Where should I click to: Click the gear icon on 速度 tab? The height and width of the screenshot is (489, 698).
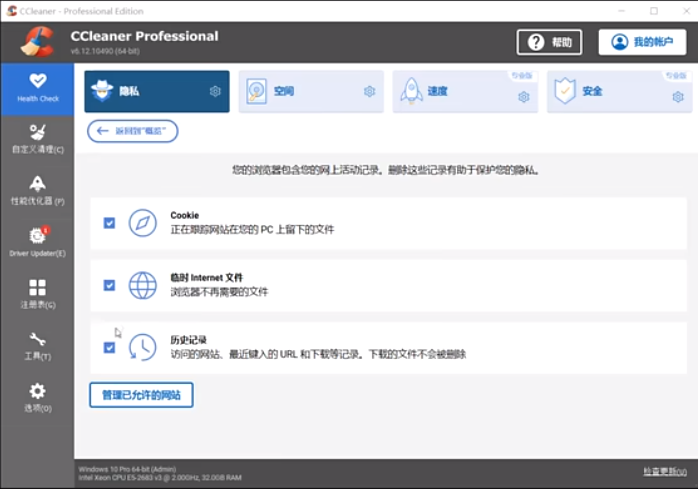click(x=523, y=97)
